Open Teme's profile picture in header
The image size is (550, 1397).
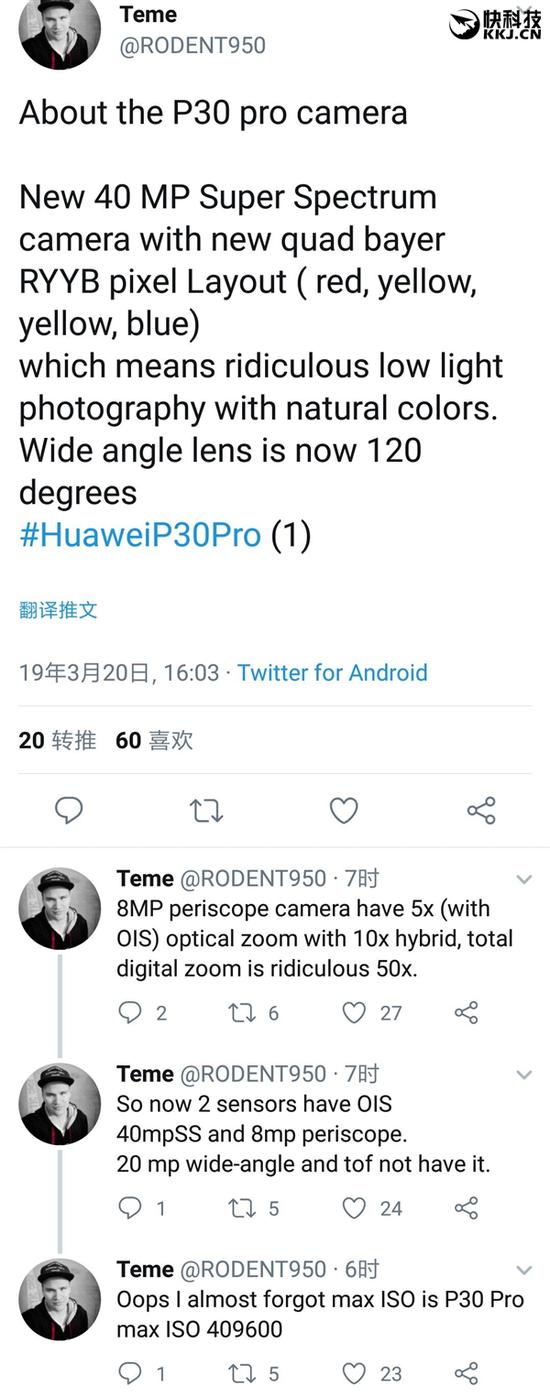pyautogui.click(x=60, y=30)
